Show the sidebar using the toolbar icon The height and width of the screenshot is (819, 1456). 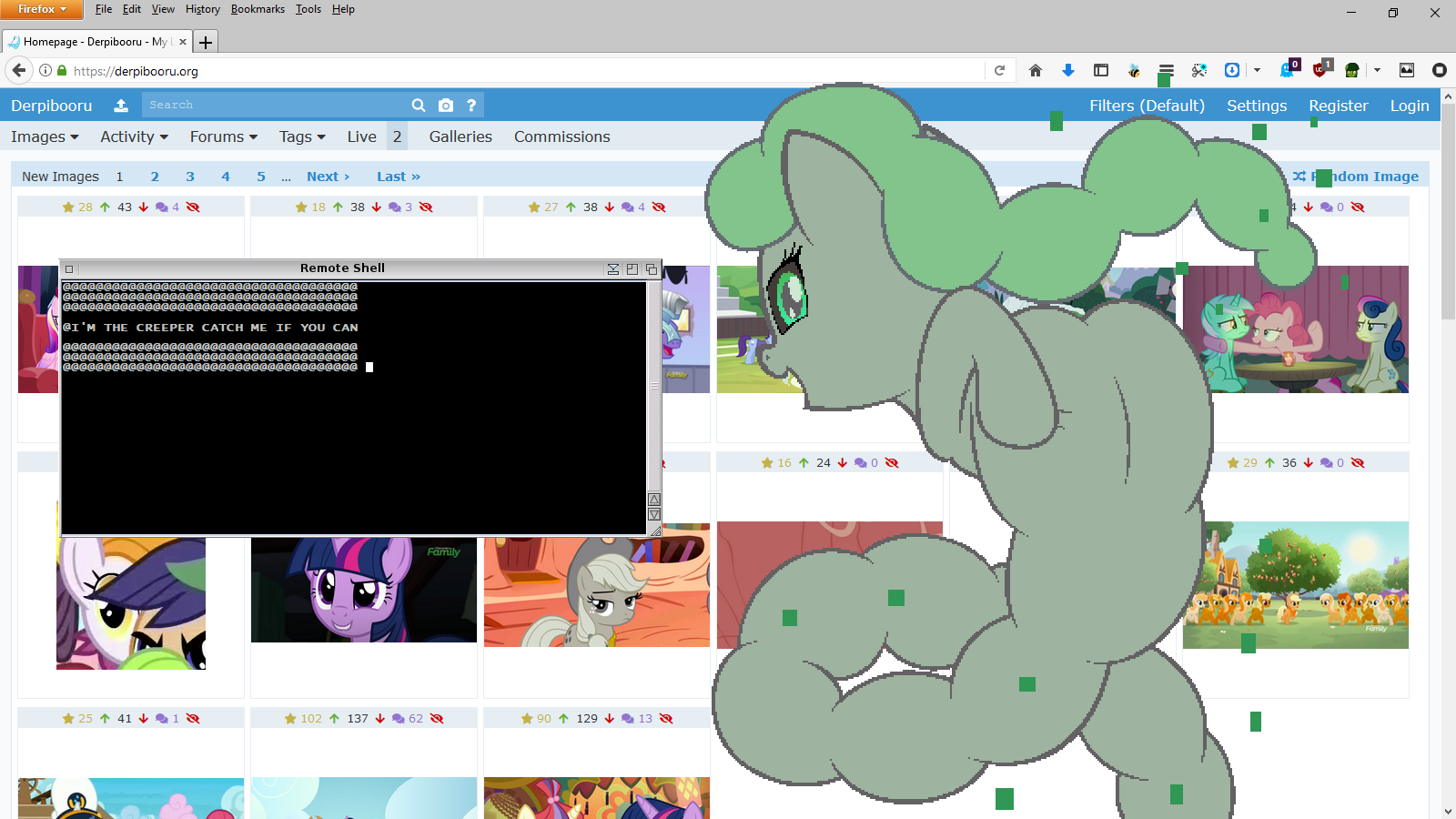coord(1101,70)
